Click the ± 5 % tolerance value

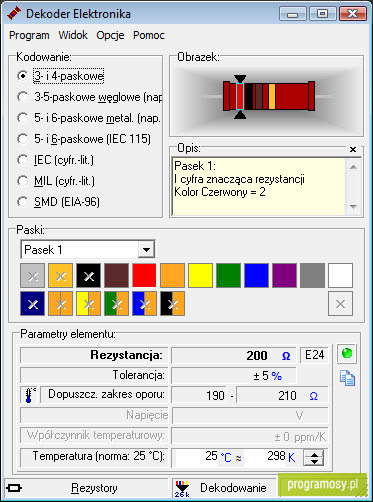click(x=268, y=376)
